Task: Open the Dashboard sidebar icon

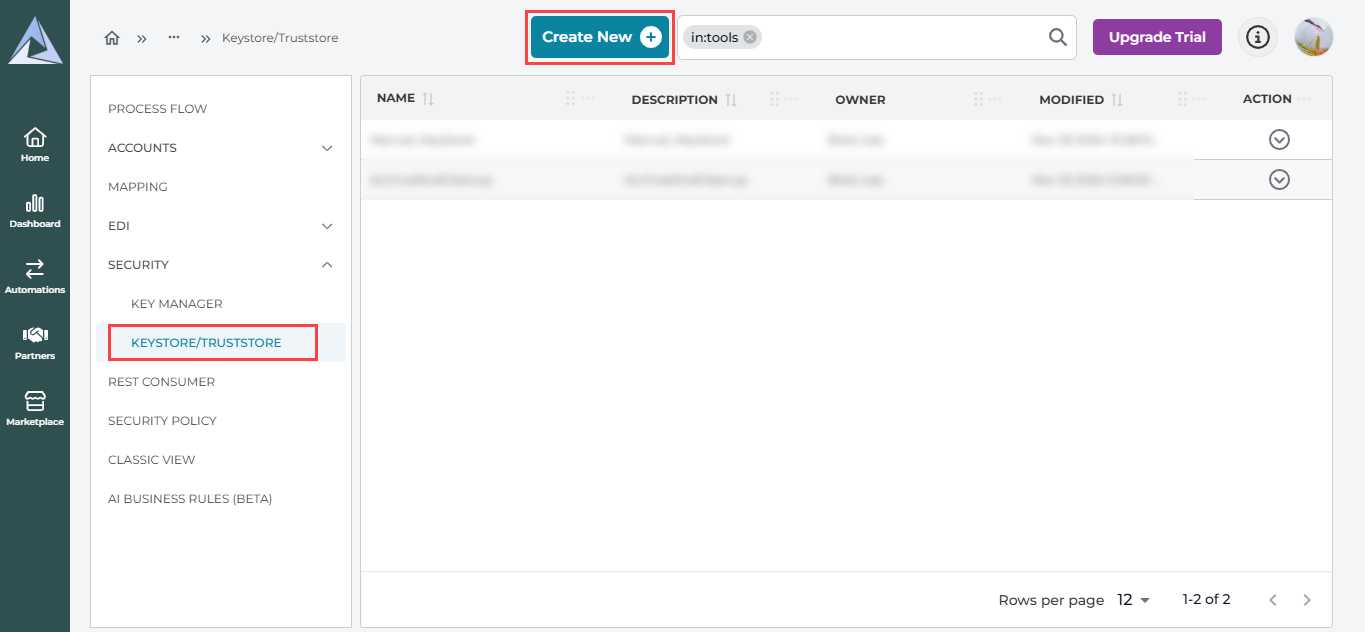Action: pyautogui.click(x=35, y=210)
